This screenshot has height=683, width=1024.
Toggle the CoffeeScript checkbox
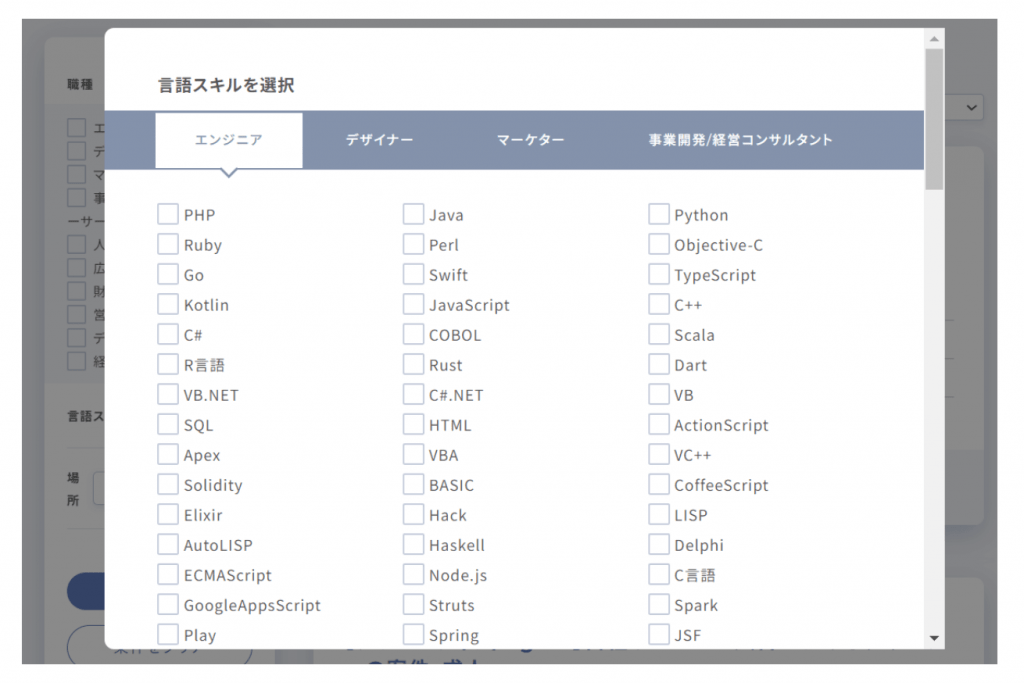pos(658,485)
